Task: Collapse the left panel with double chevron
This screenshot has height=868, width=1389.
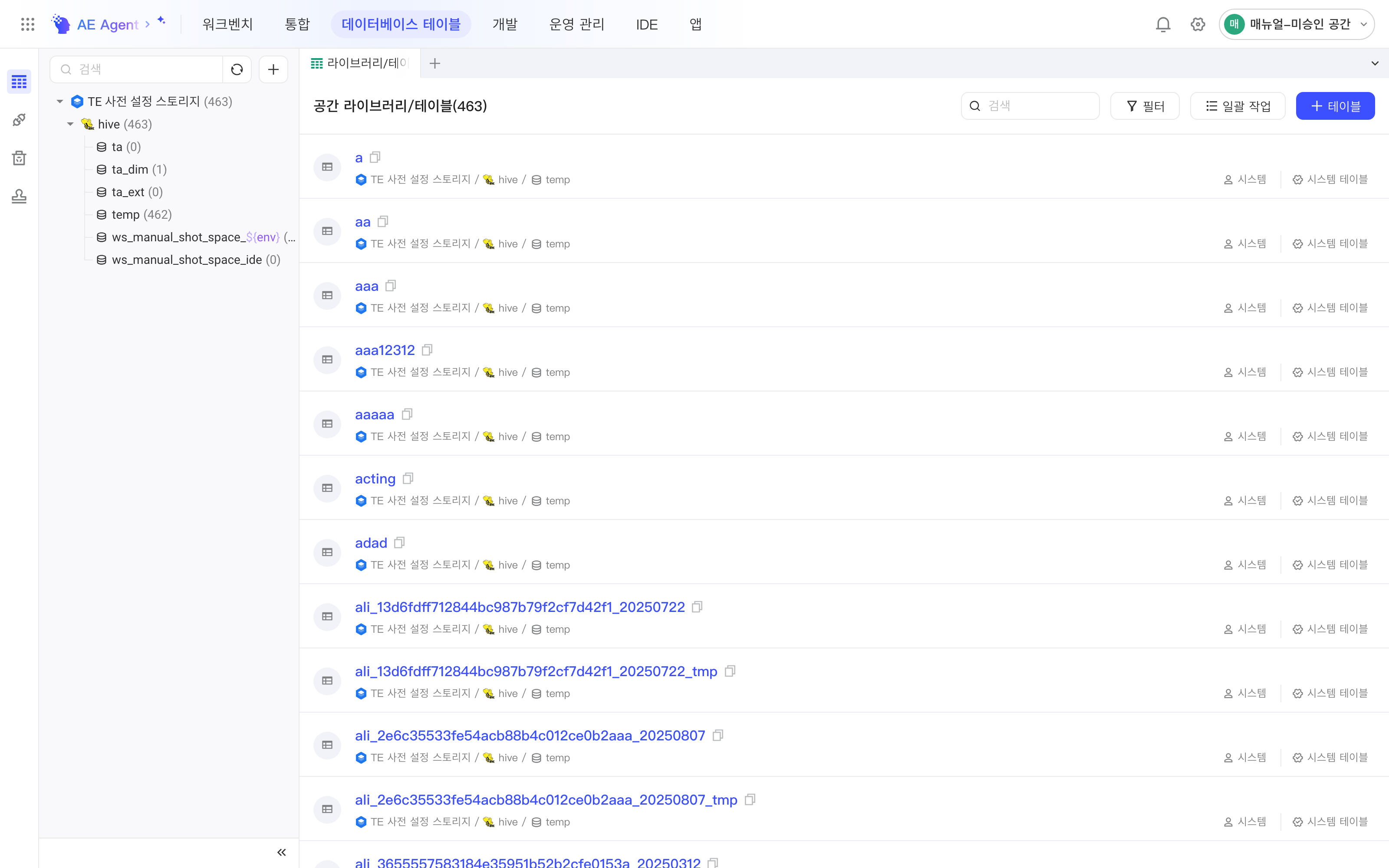Action: (x=281, y=852)
